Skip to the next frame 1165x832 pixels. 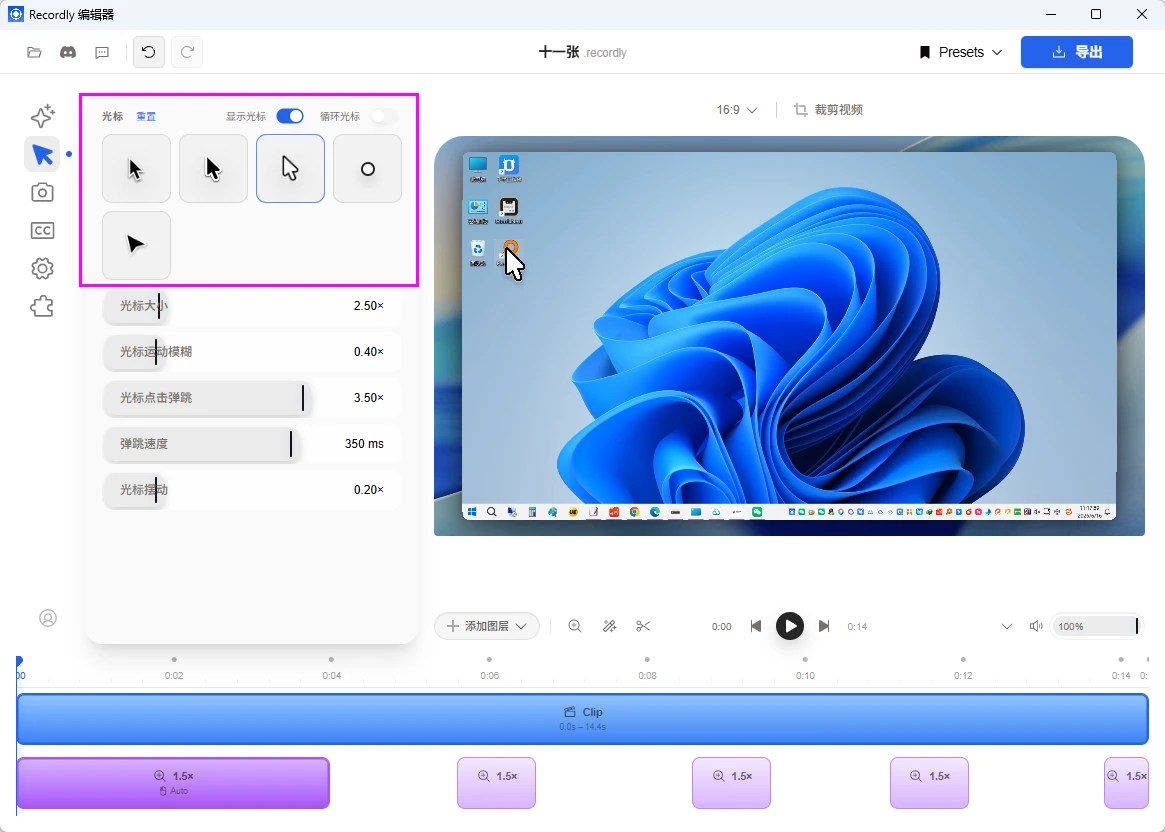point(824,626)
